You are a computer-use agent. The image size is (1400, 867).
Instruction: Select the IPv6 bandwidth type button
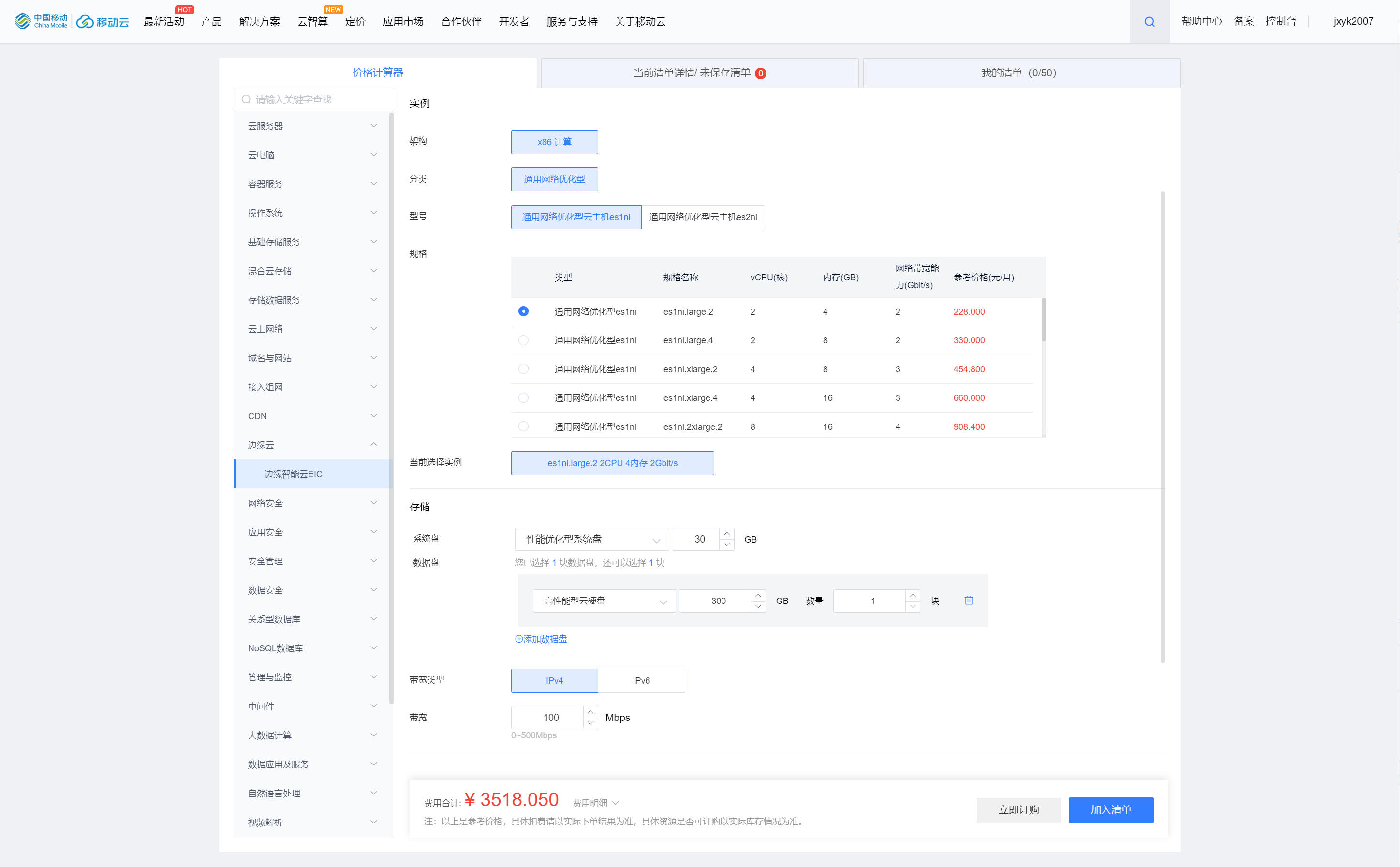pos(641,681)
